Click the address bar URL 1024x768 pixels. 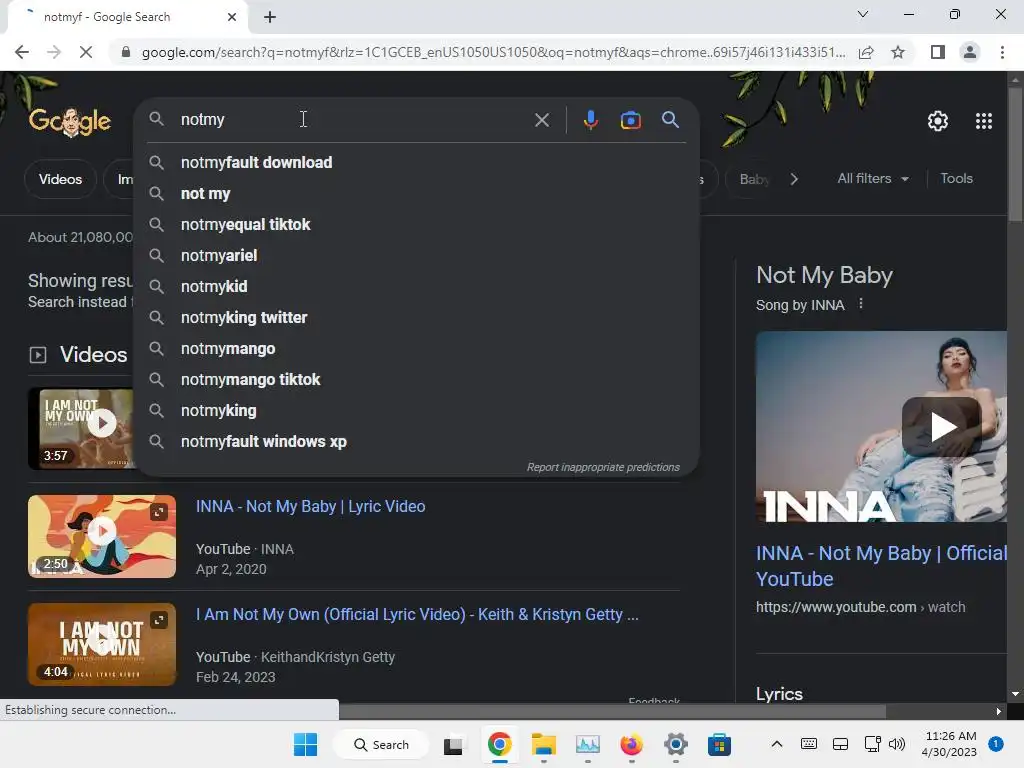point(493,52)
